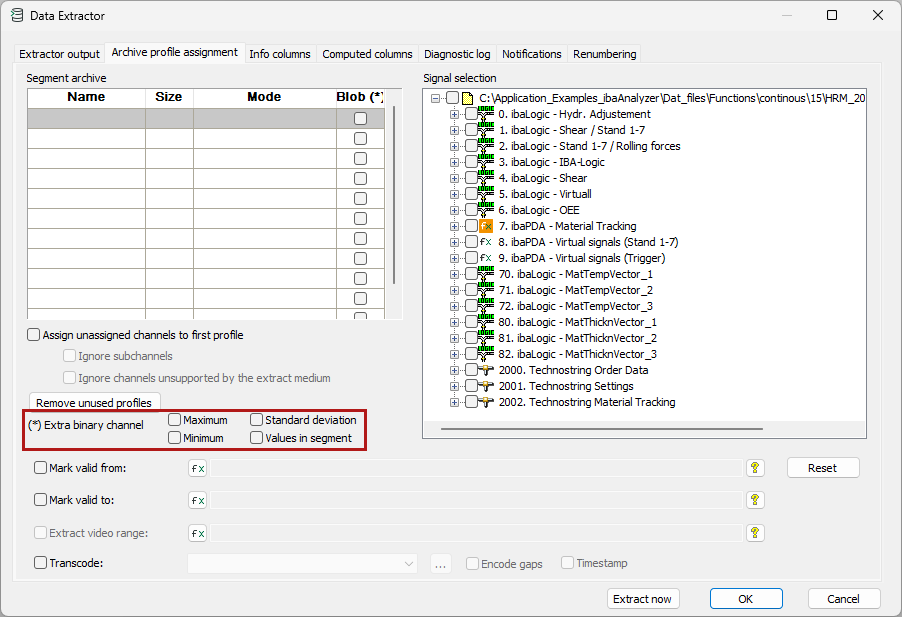
Task: Enable the Transcode checkbox
Action: pyautogui.click(x=40, y=562)
